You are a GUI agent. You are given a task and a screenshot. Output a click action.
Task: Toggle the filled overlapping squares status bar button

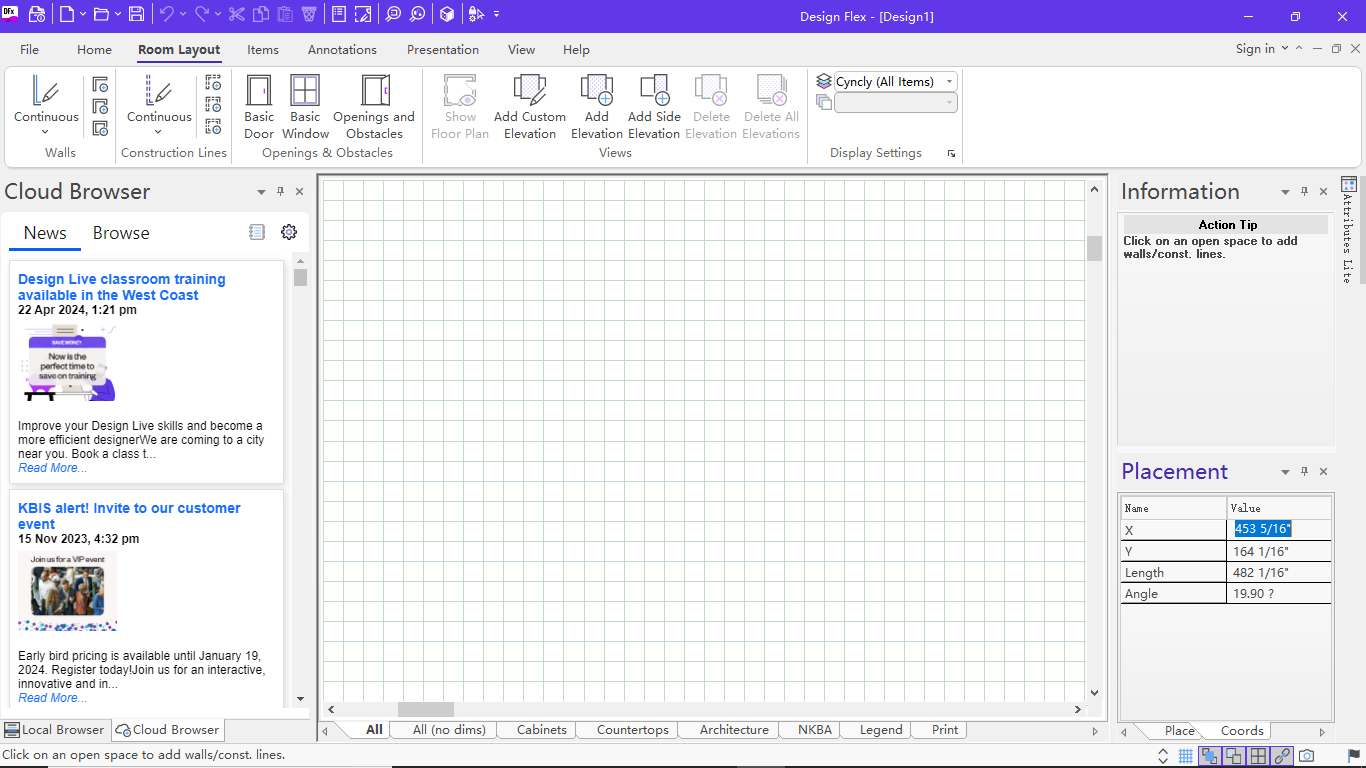[x=1210, y=756]
